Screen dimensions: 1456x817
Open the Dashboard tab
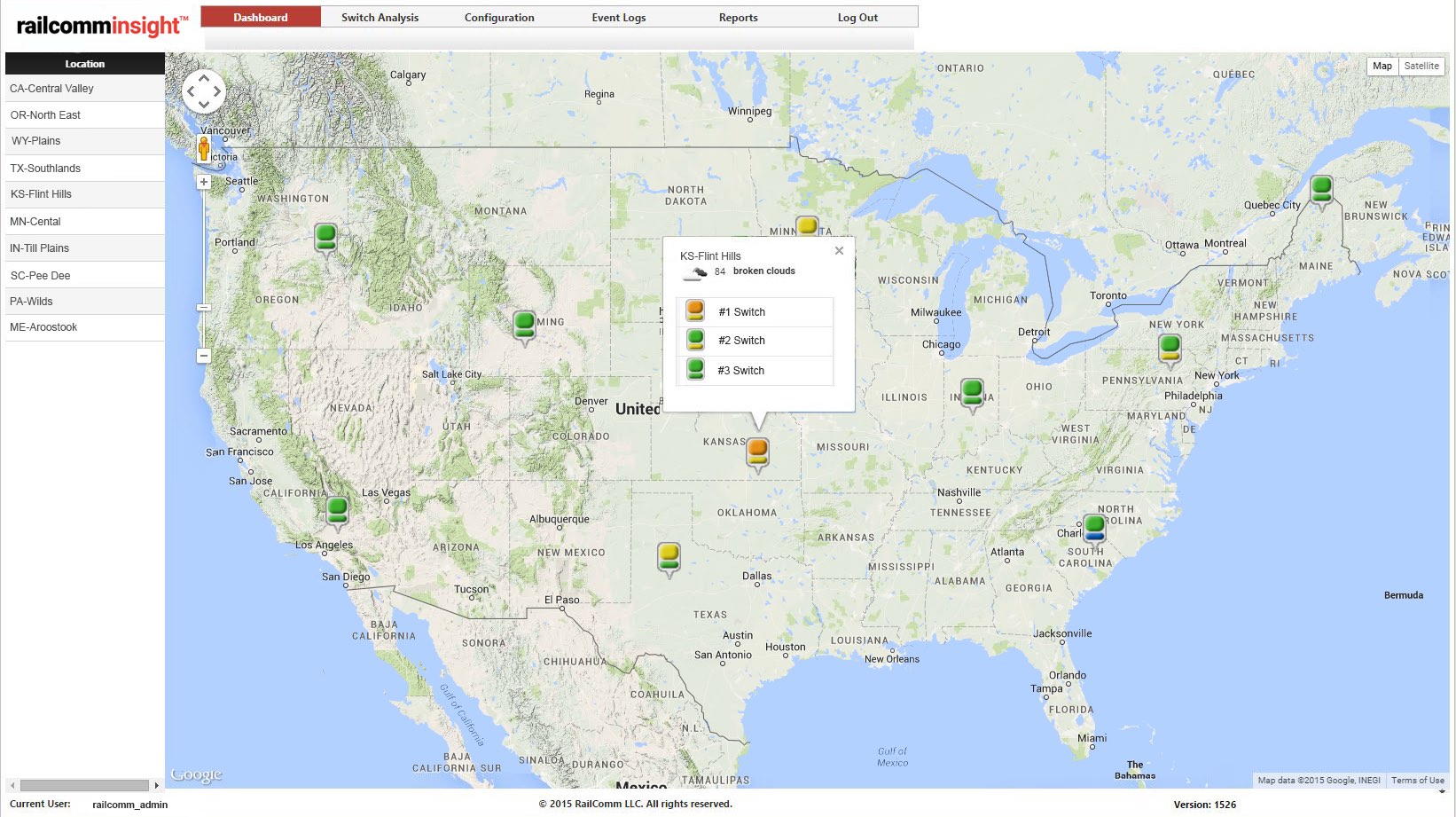tap(261, 17)
